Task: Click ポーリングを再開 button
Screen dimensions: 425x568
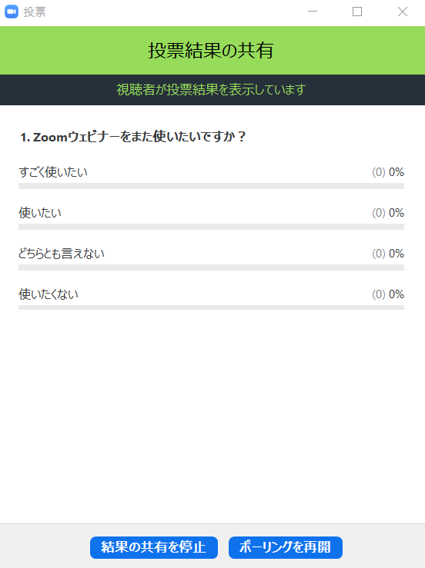Action: tap(286, 547)
